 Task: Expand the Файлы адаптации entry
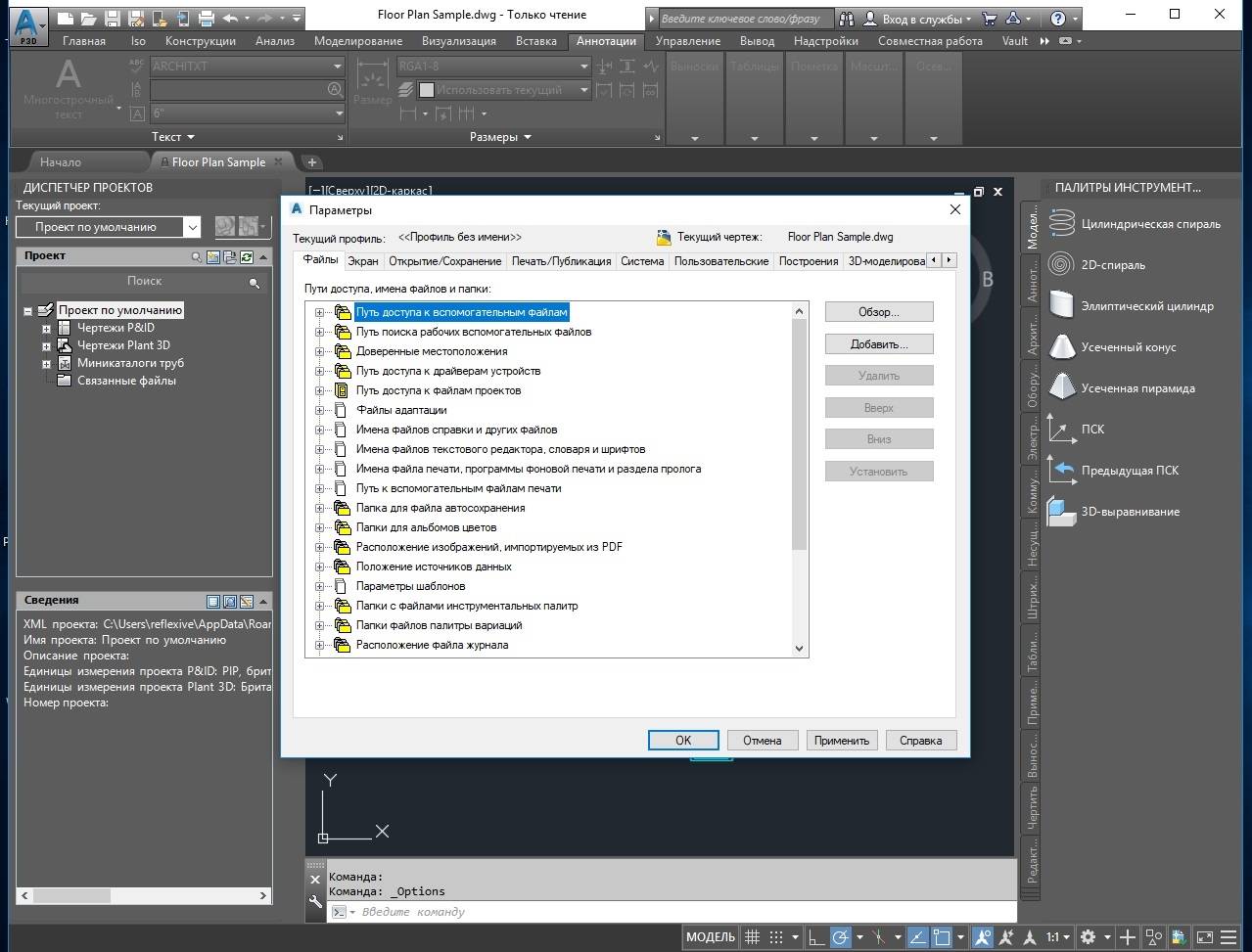pyautogui.click(x=319, y=410)
